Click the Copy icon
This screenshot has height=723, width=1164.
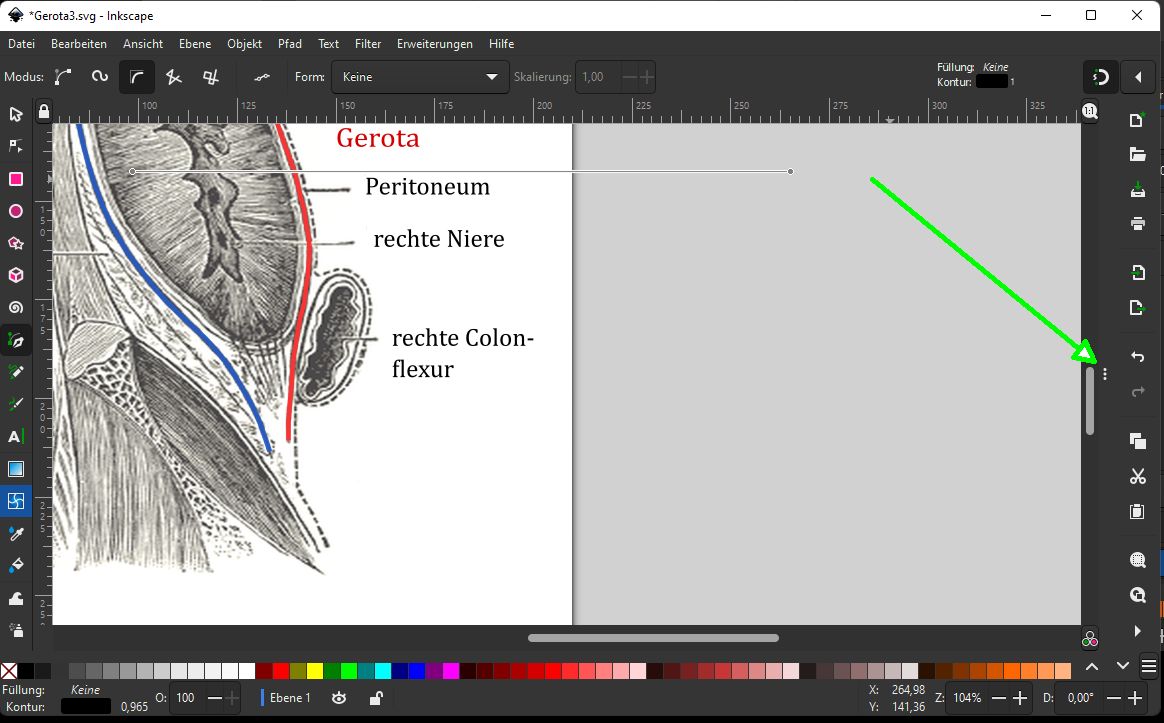tap(1137, 441)
